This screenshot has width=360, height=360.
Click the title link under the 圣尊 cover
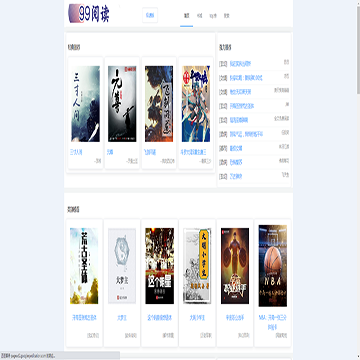click(84, 318)
